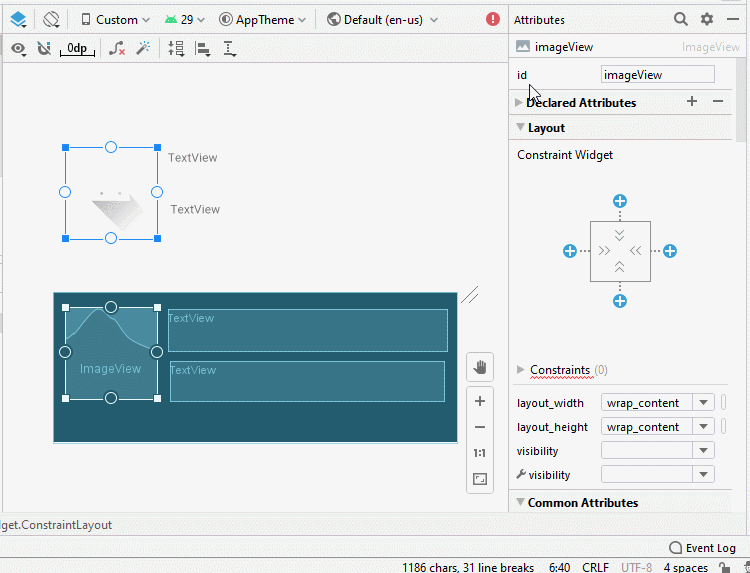The height and width of the screenshot is (573, 750).
Task: Click the red error warning icon
Action: click(x=493, y=19)
